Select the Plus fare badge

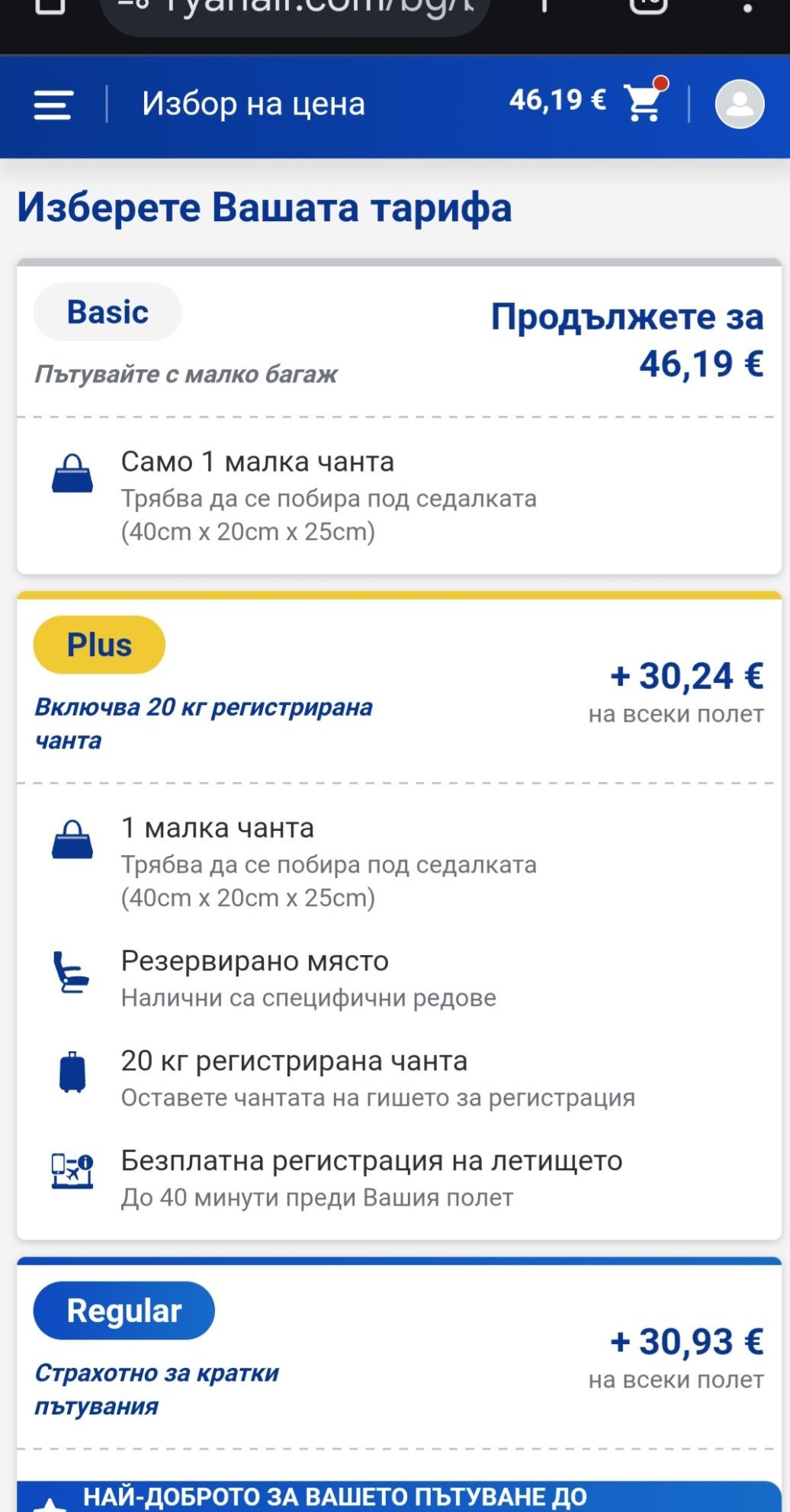click(99, 645)
